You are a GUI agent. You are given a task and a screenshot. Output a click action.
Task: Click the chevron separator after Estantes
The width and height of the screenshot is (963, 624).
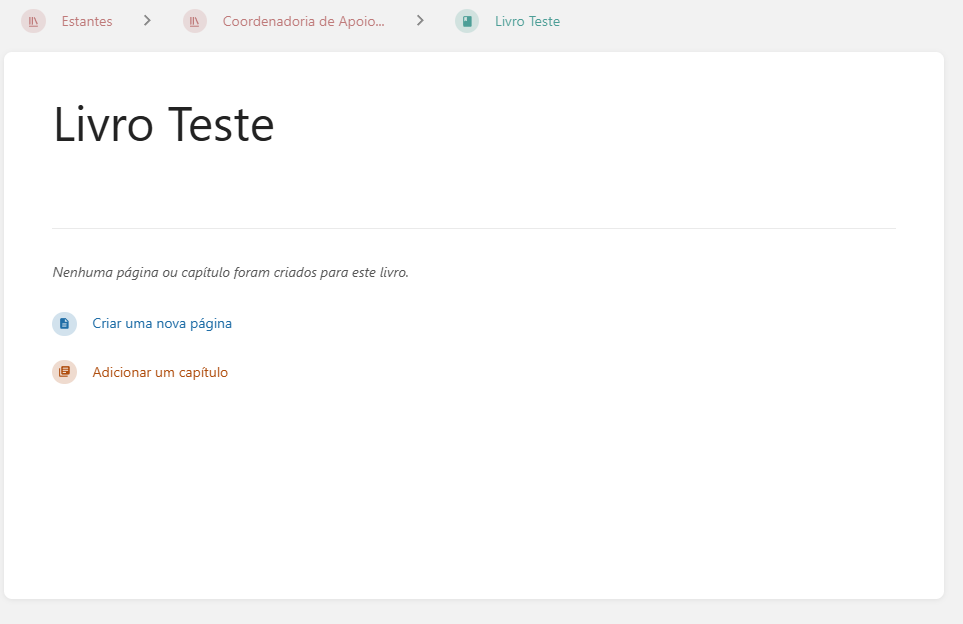click(x=147, y=21)
